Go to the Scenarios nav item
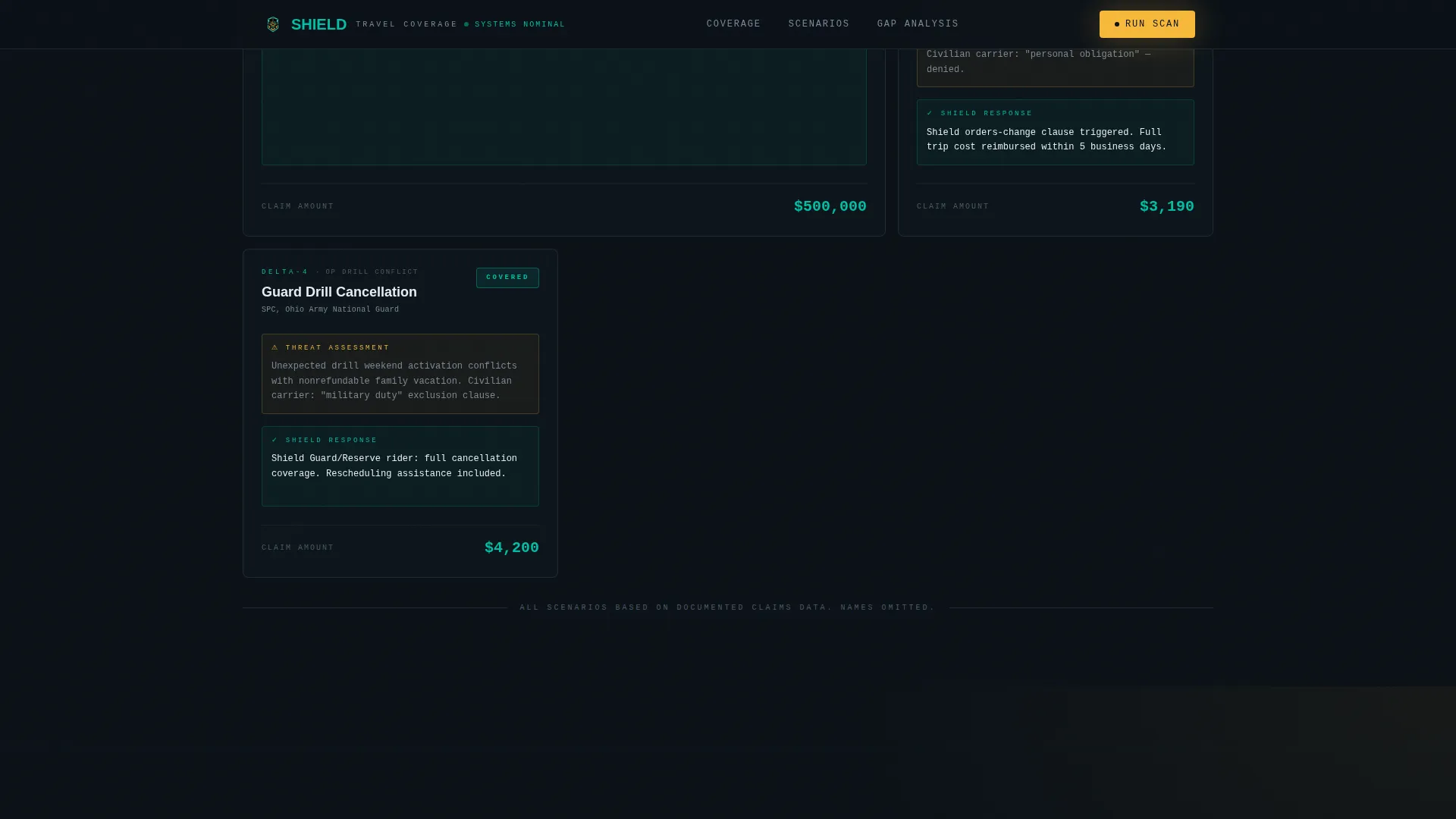The height and width of the screenshot is (819, 1456). click(819, 24)
